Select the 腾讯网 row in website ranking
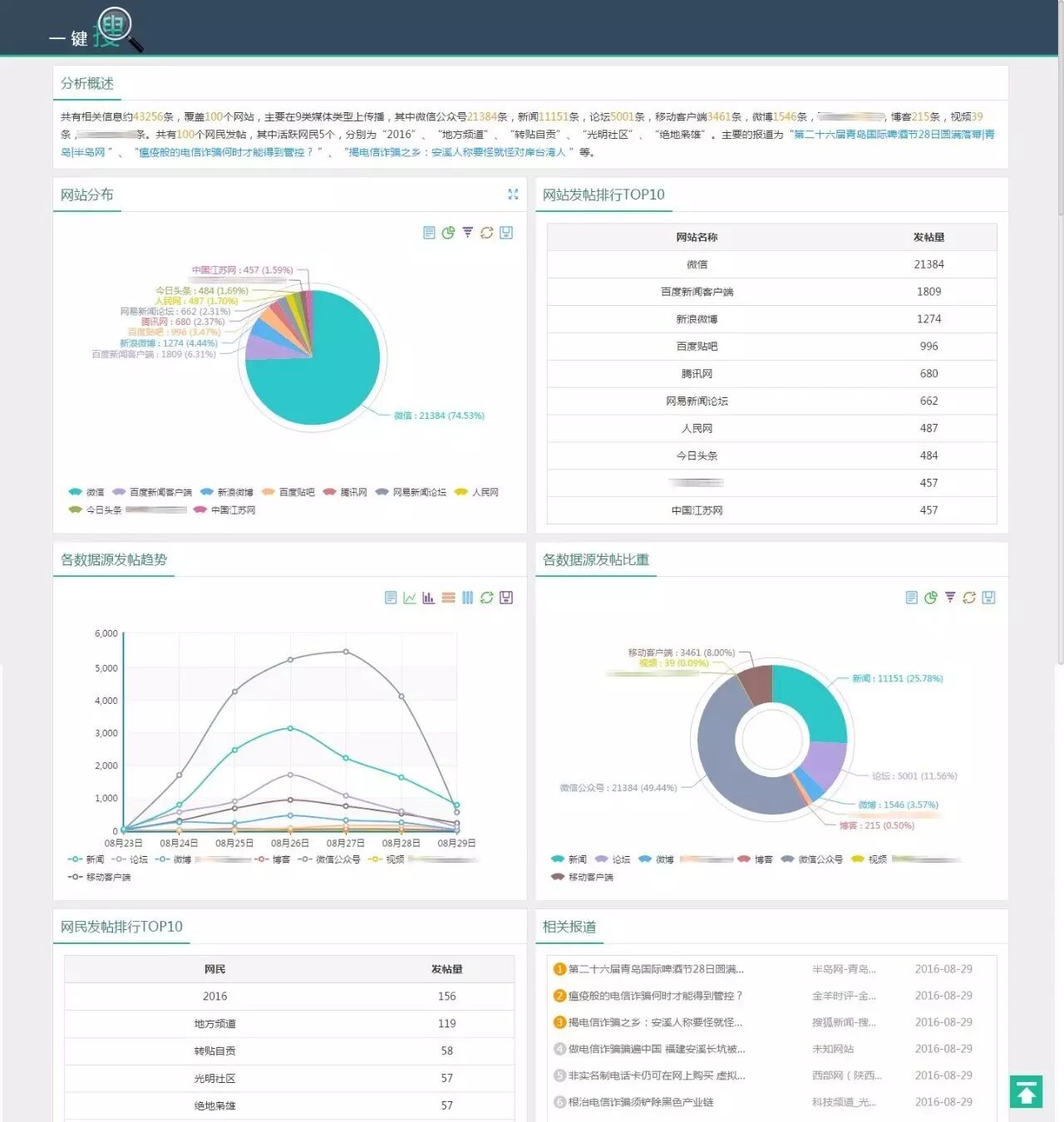The image size is (1064, 1122). pyautogui.click(x=771, y=374)
